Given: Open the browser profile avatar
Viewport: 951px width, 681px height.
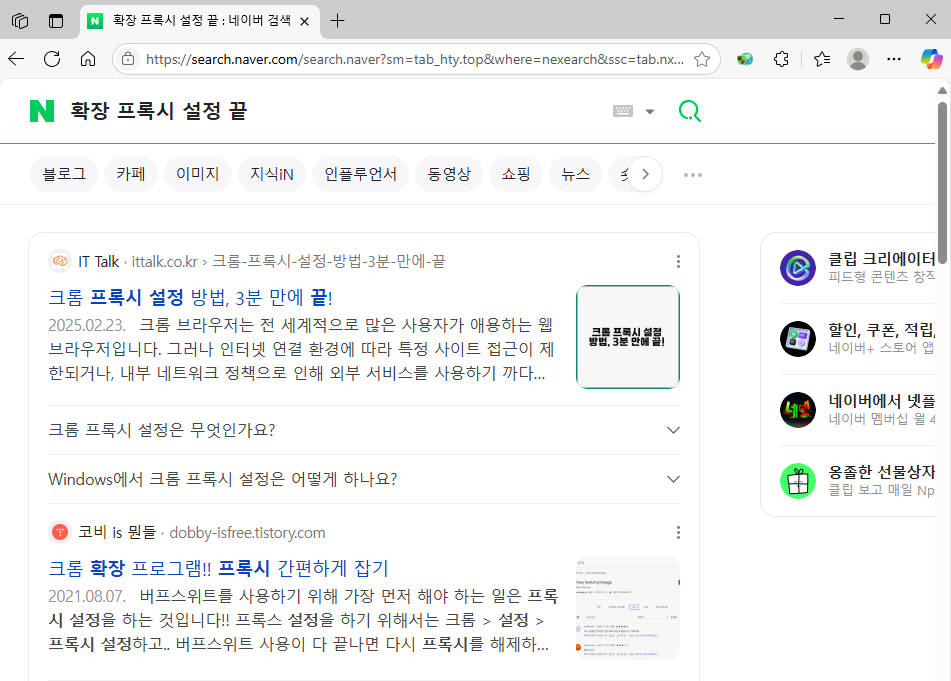Looking at the screenshot, I should 858,59.
